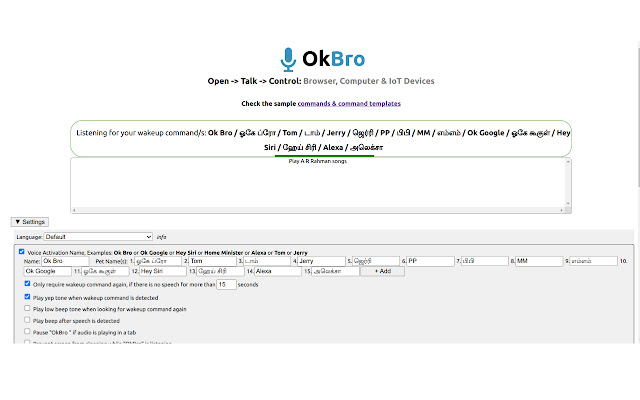The height and width of the screenshot is (400, 640).
Task: Click the seconds field showing 15
Action: tap(226, 284)
